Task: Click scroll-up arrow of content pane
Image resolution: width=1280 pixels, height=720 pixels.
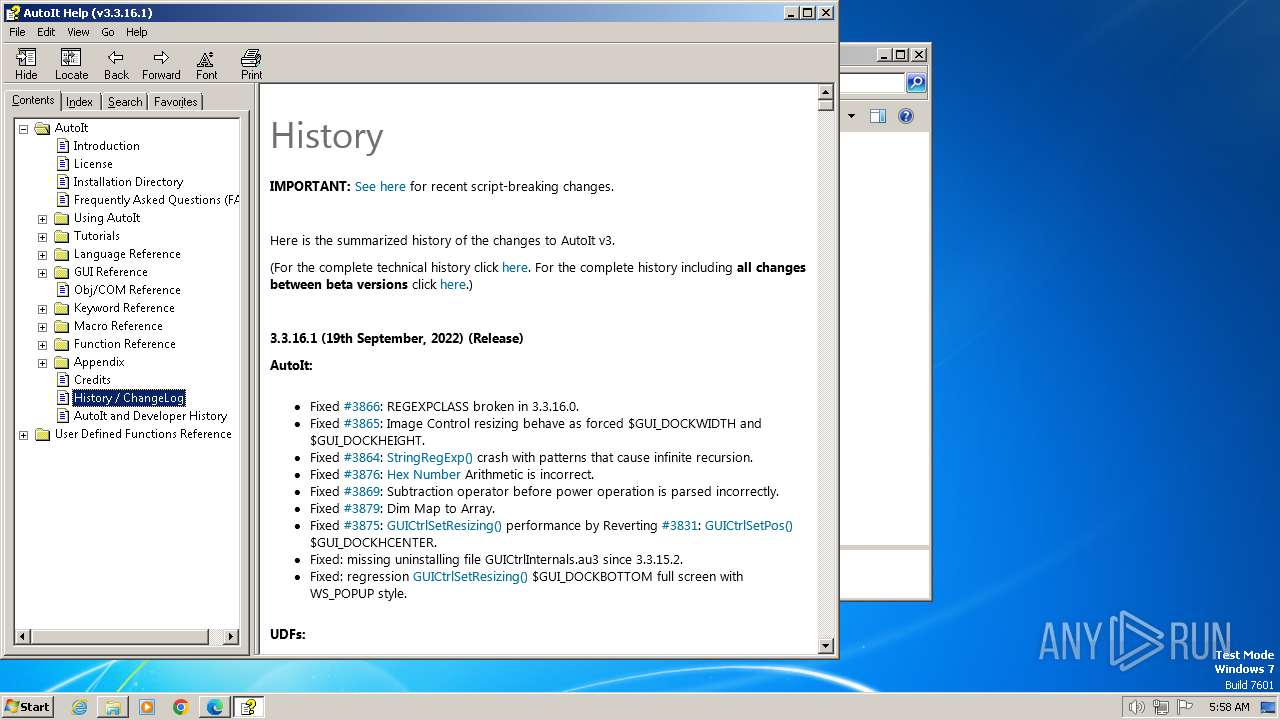Action: click(x=826, y=92)
